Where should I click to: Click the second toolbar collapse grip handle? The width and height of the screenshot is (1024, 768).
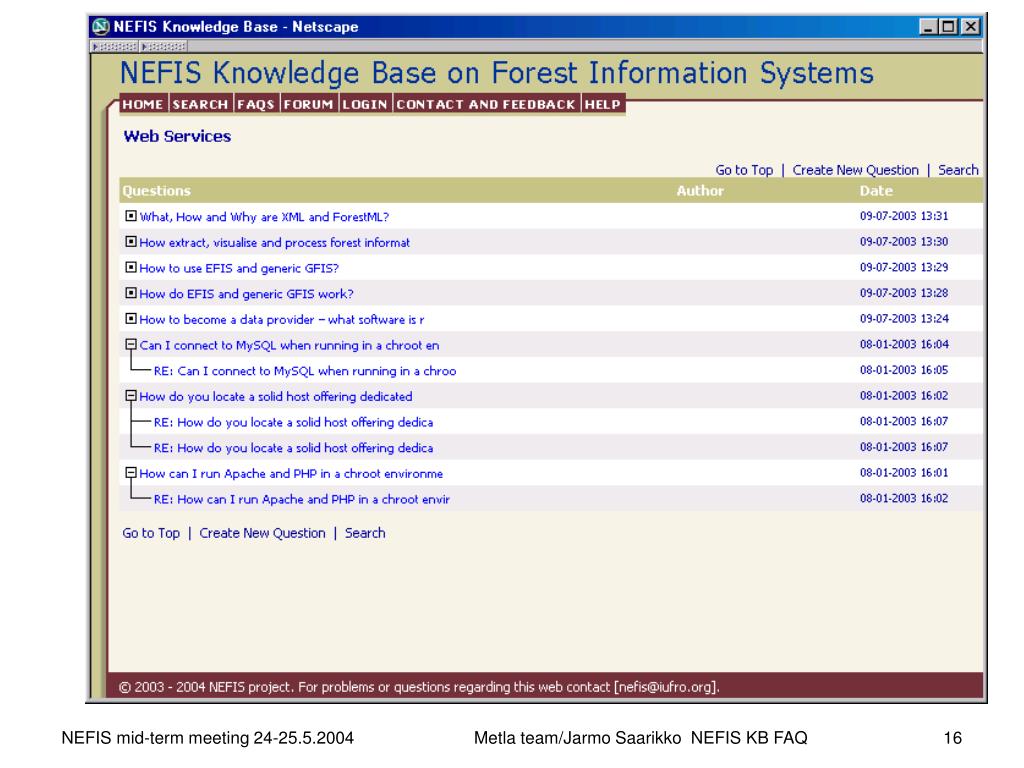(163, 46)
